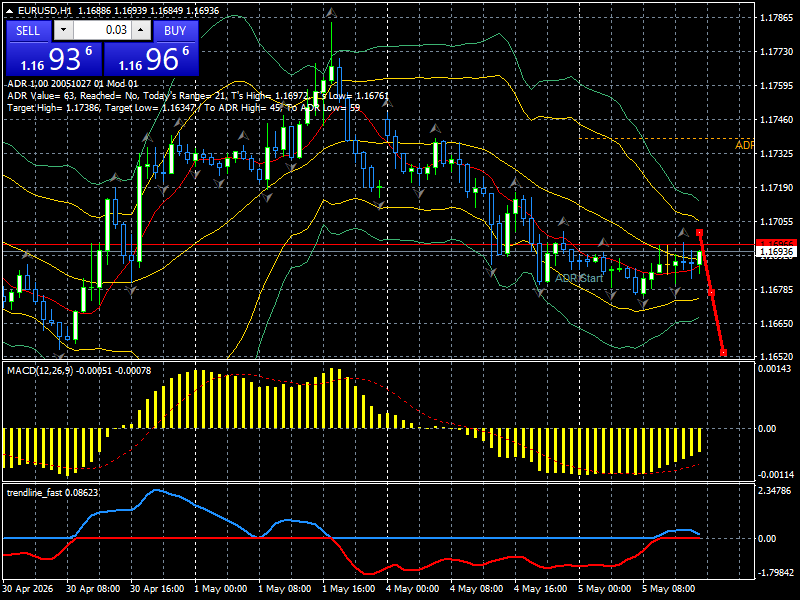800x600 pixels.
Task: Click the sell price 1.16 93 panel
Action: (x=54, y=59)
